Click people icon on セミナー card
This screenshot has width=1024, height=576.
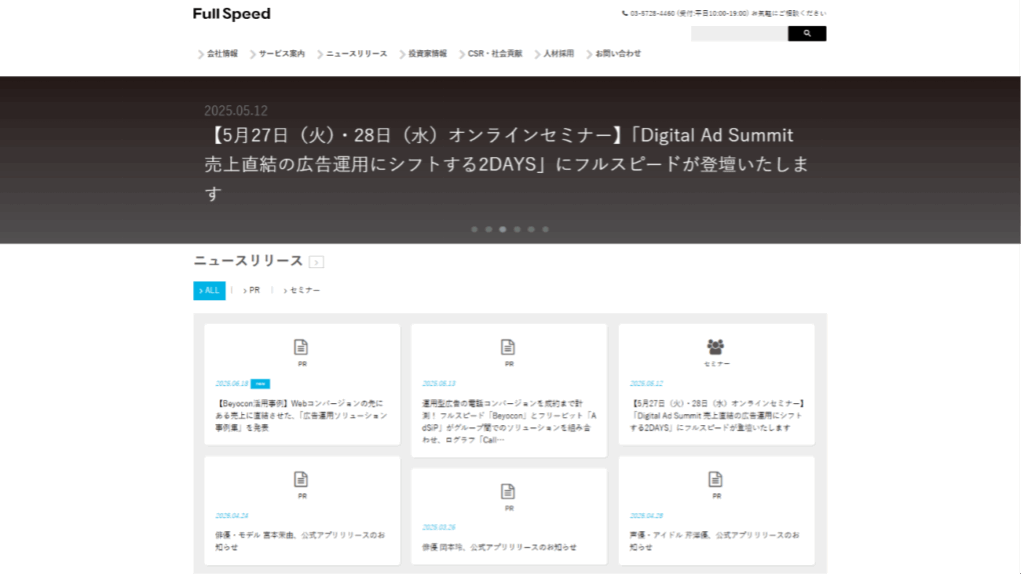tap(716, 347)
